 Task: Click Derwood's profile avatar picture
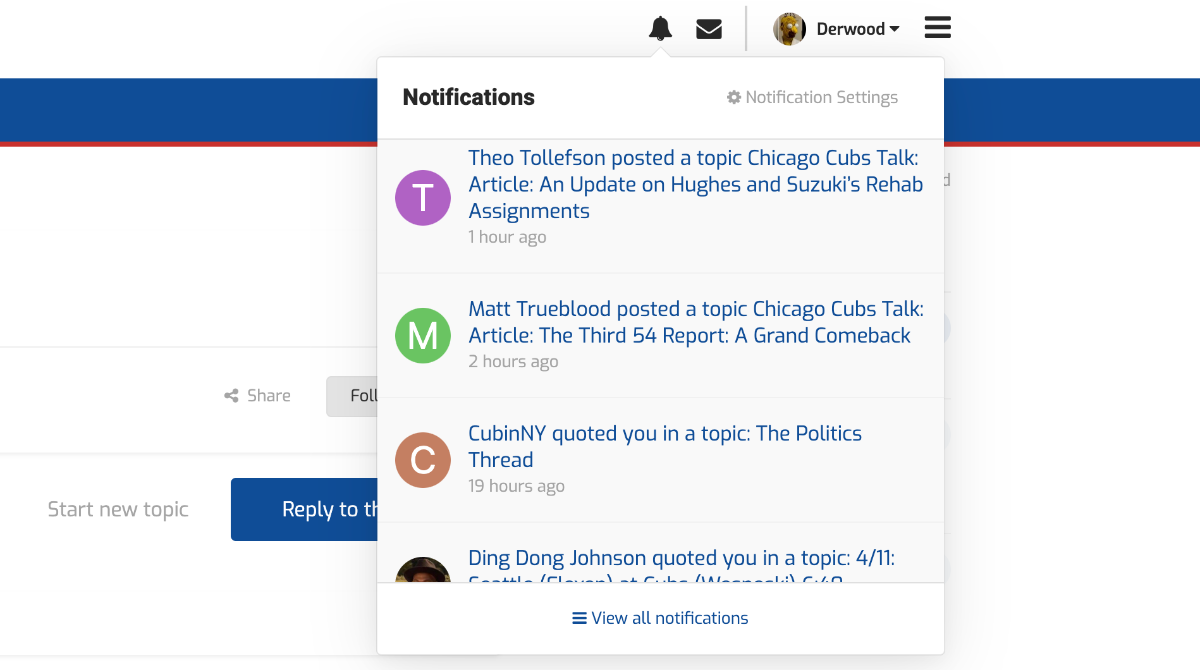(x=790, y=29)
